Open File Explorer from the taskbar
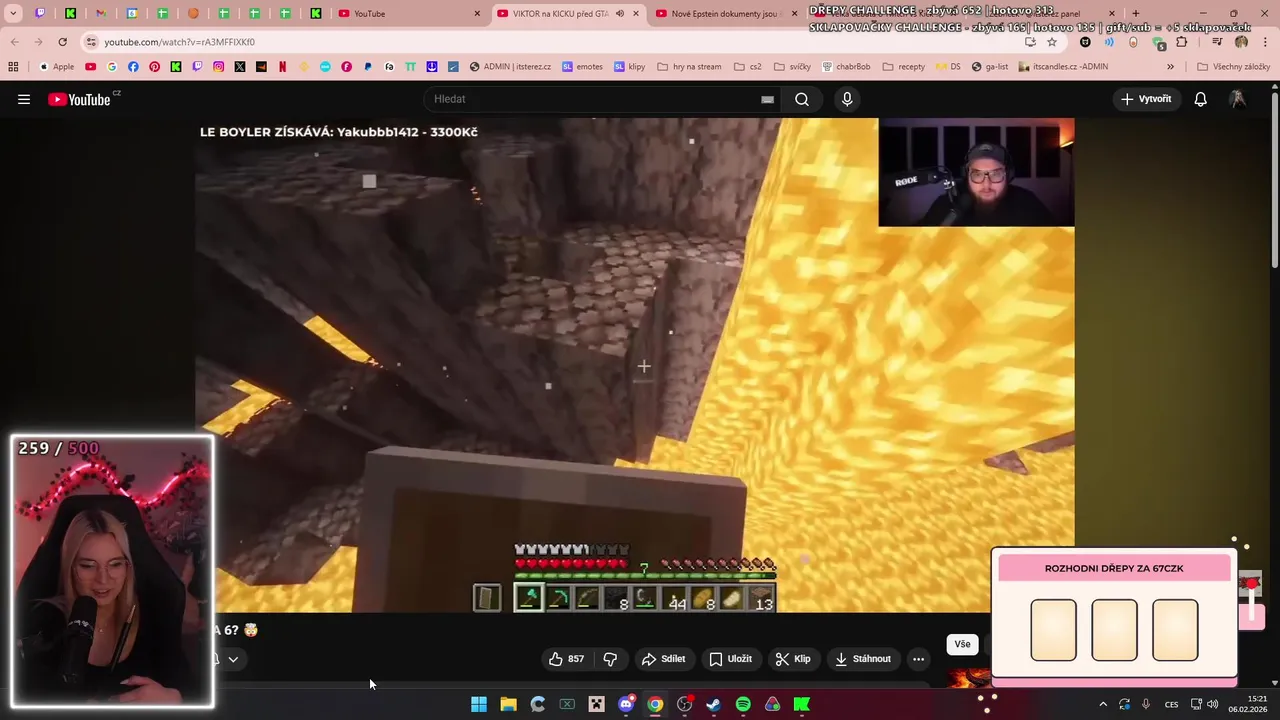Screen dimensions: 1280x720 508,705
